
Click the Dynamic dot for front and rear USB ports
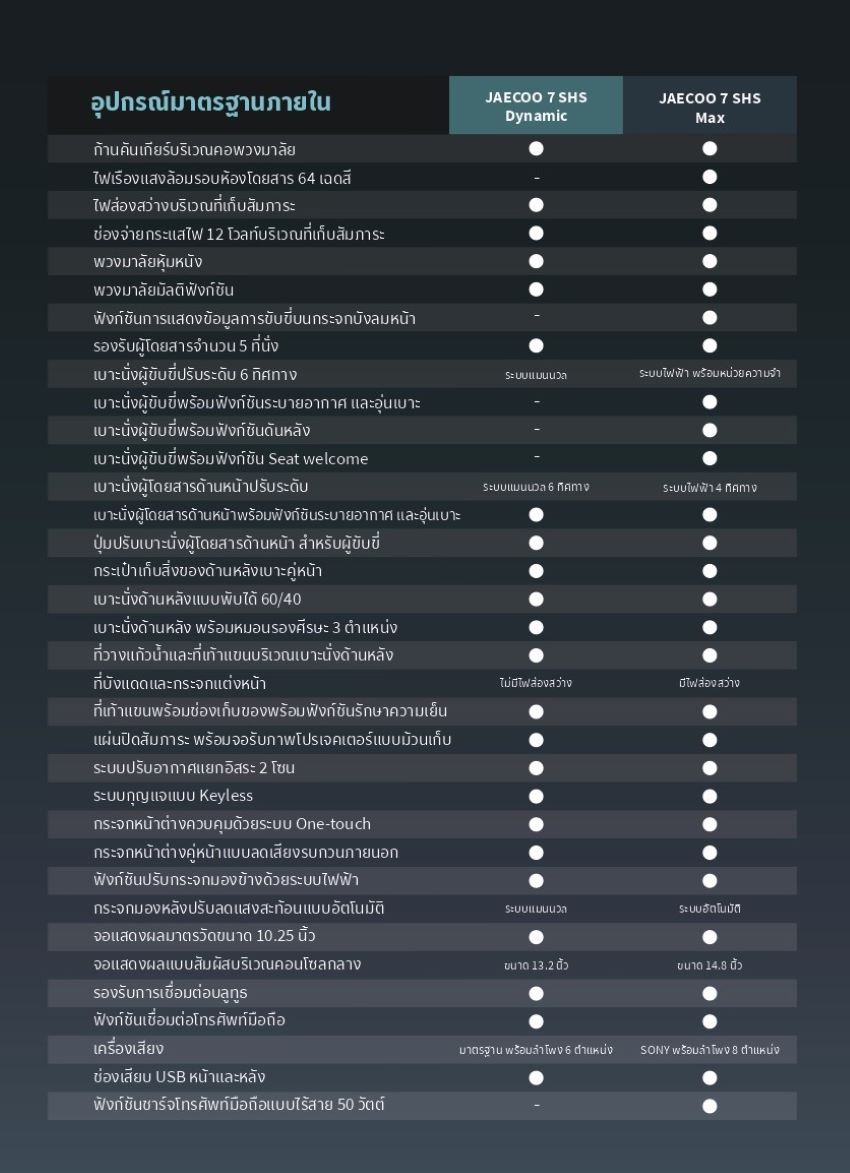(x=536, y=1077)
